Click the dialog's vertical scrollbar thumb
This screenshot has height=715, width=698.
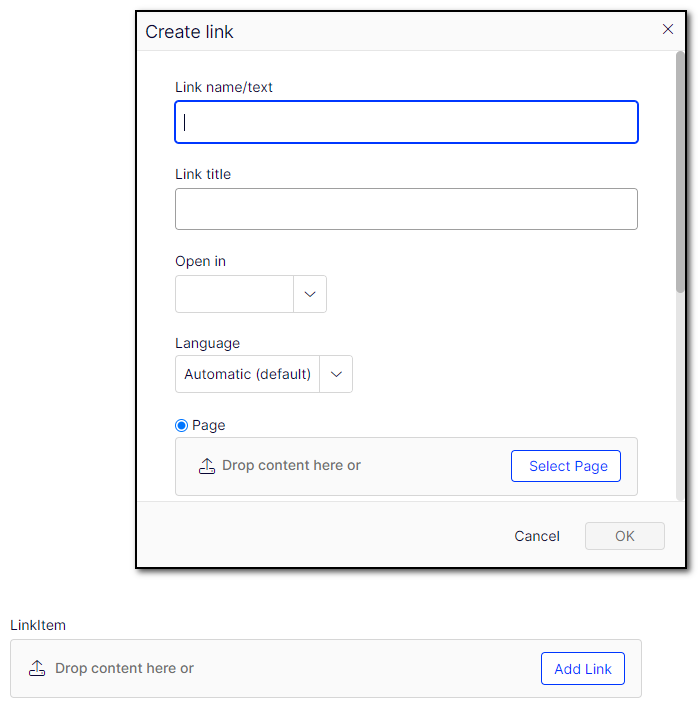680,172
